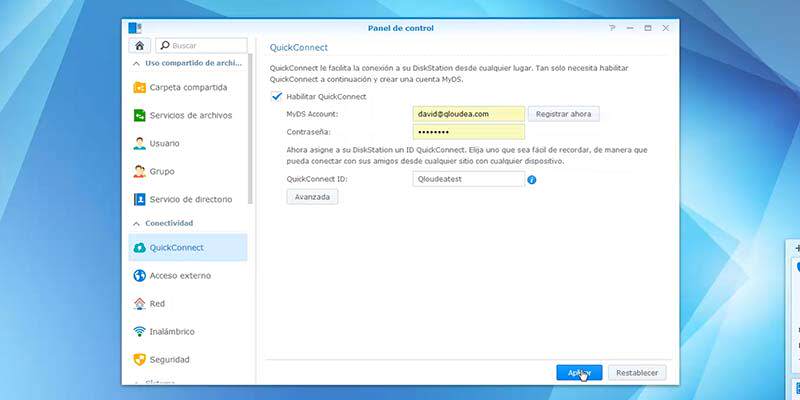Click the QuickConnect page heading
The height and width of the screenshot is (400, 800).
point(298,47)
